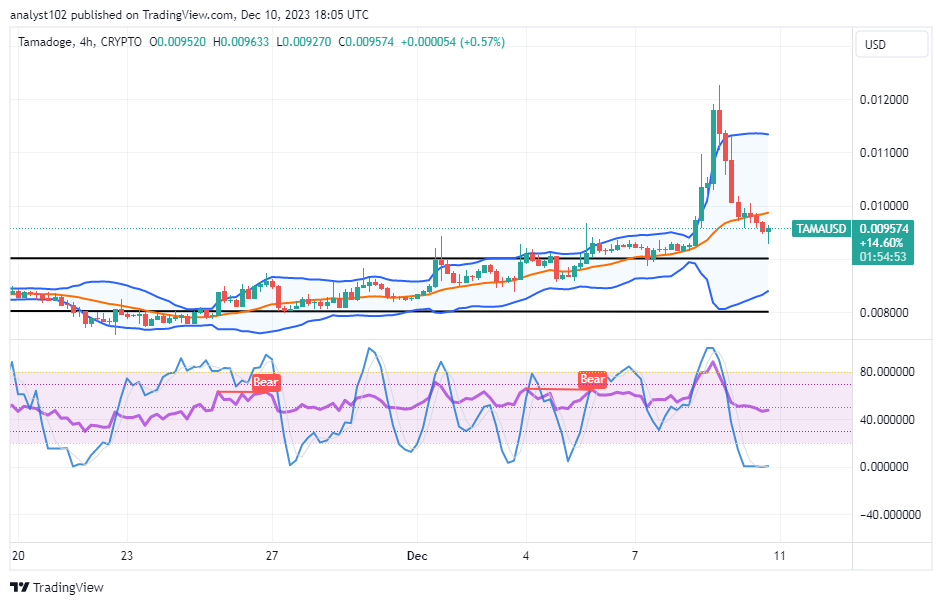The width and height of the screenshot is (942, 605).
Task: Click the USD currency button
Action: (892, 44)
